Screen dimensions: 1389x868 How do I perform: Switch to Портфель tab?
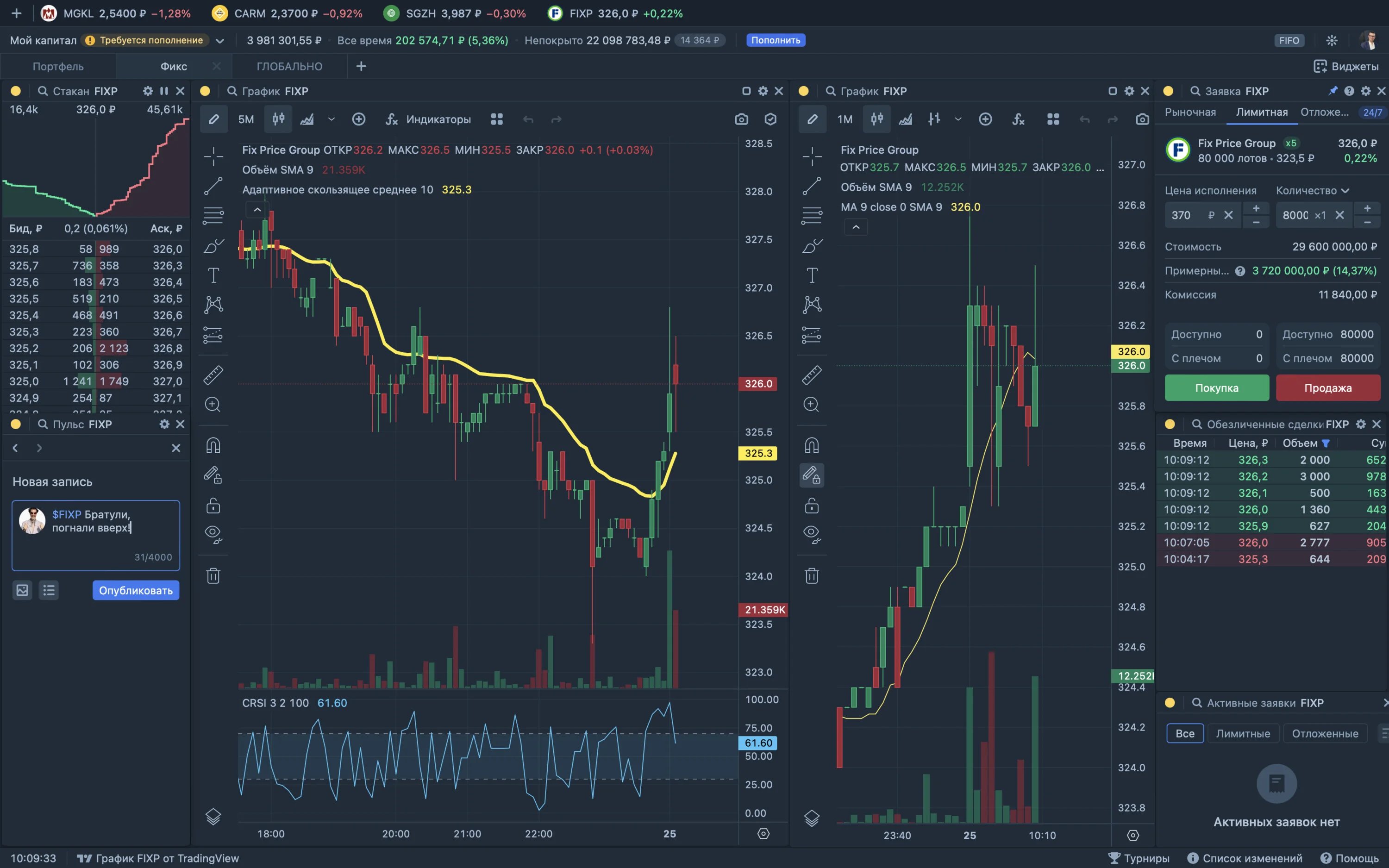pyautogui.click(x=58, y=67)
